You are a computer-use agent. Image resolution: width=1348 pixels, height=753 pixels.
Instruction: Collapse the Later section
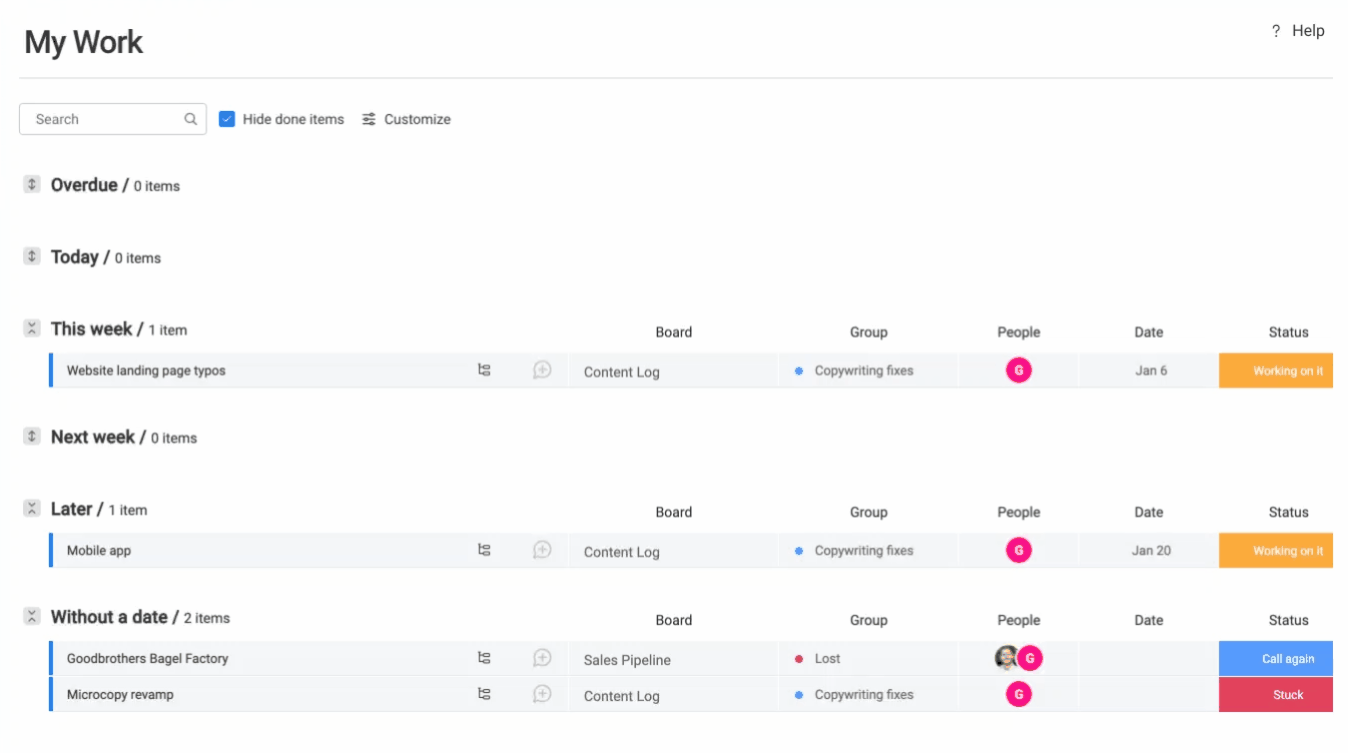32,509
